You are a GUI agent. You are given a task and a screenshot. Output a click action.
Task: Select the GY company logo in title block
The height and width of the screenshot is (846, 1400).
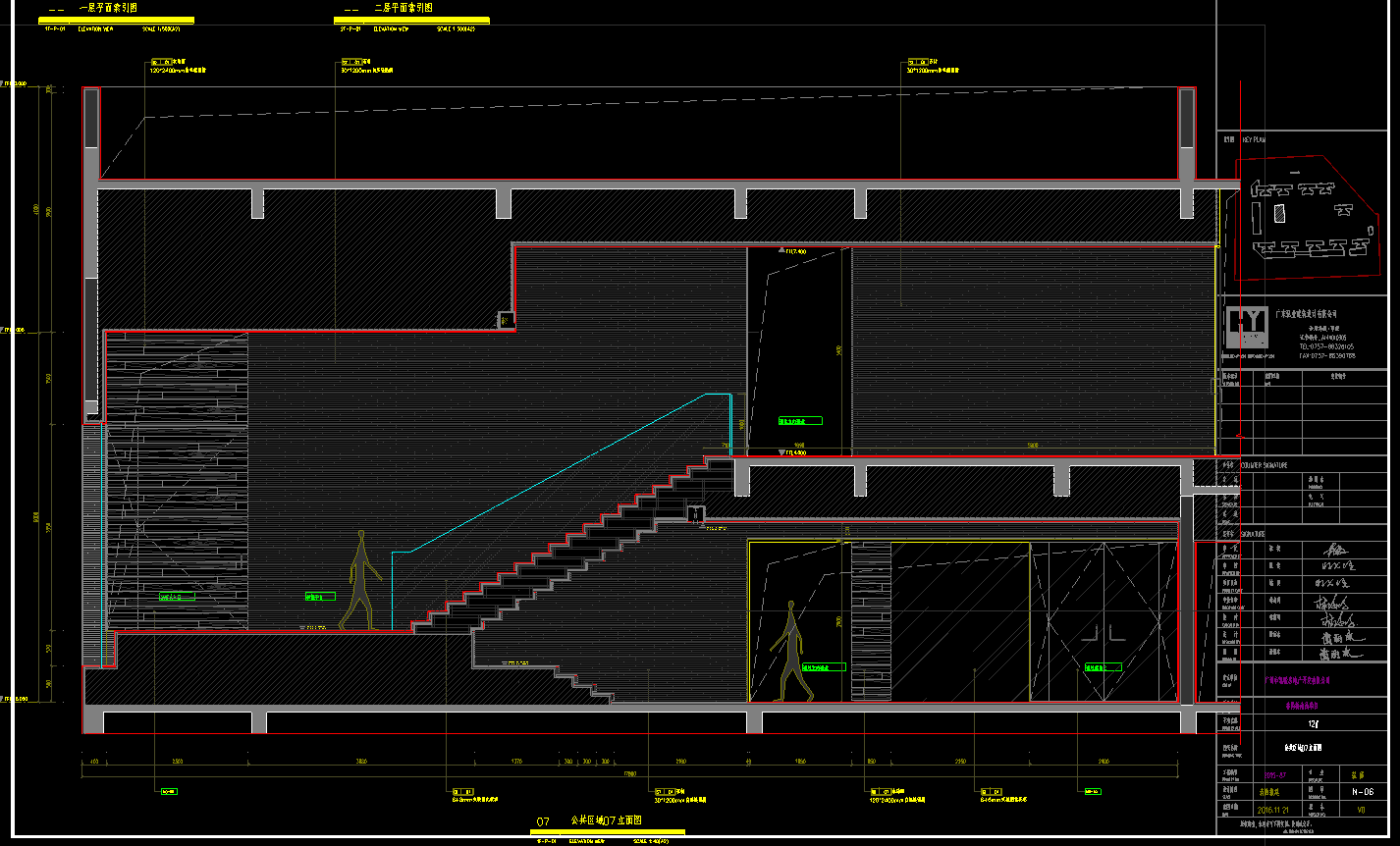click(1246, 327)
